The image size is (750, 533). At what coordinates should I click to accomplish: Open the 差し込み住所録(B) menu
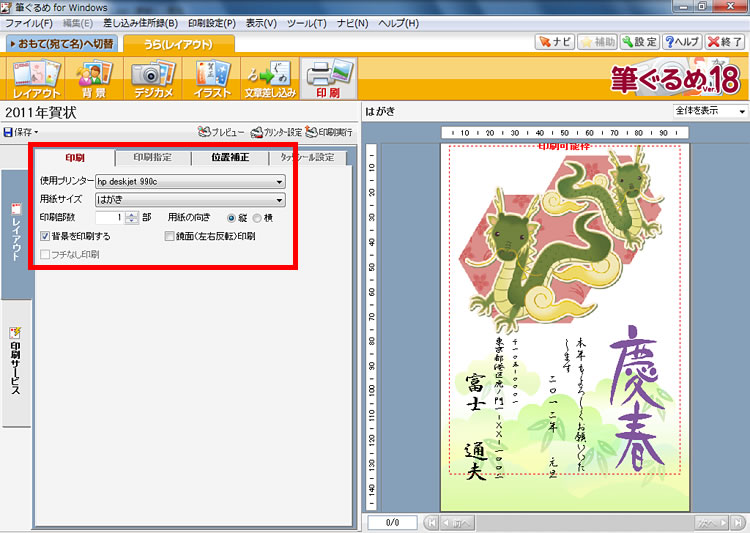pyautogui.click(x=140, y=23)
